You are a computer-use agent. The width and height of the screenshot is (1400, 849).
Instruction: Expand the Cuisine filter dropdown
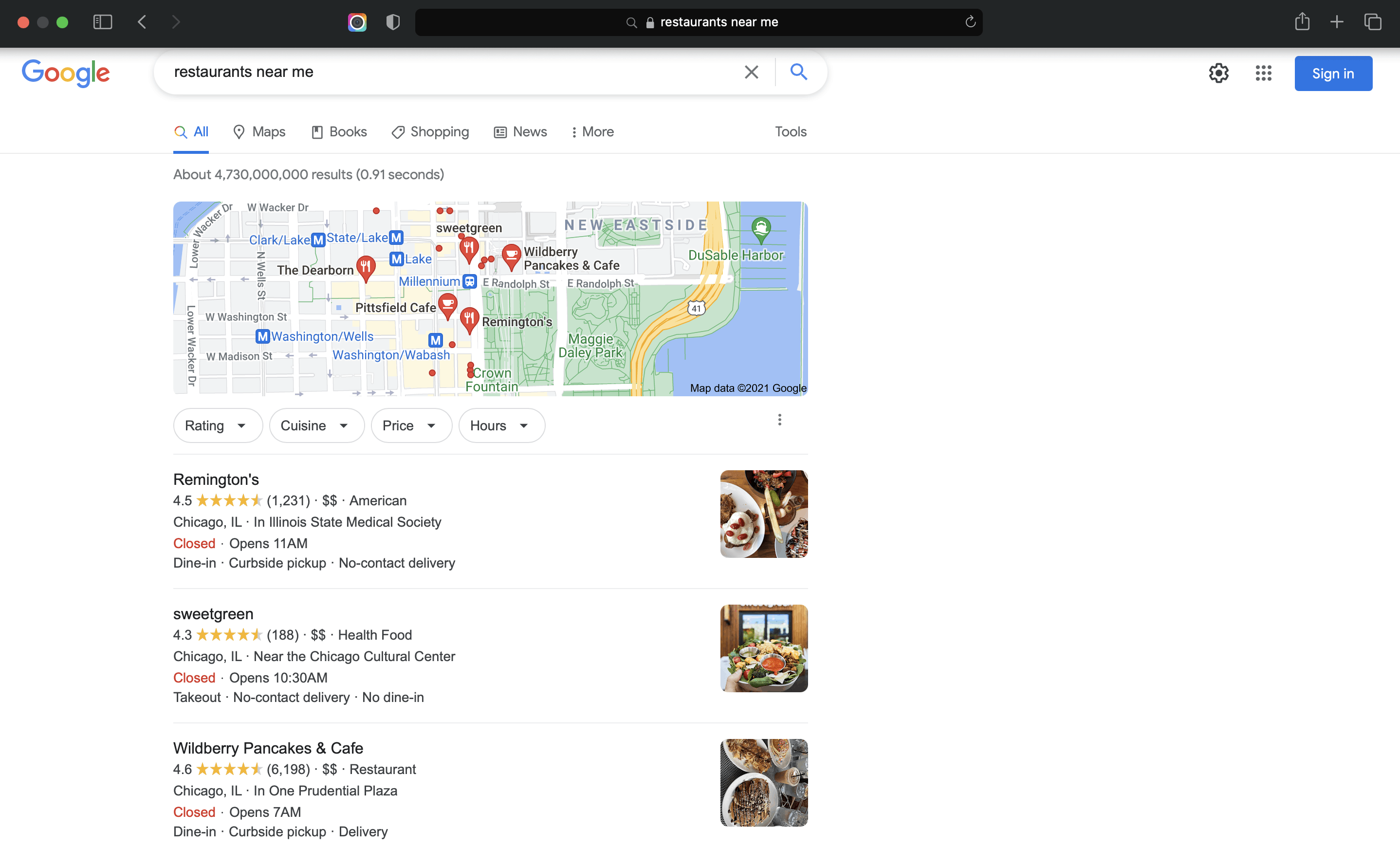click(316, 425)
